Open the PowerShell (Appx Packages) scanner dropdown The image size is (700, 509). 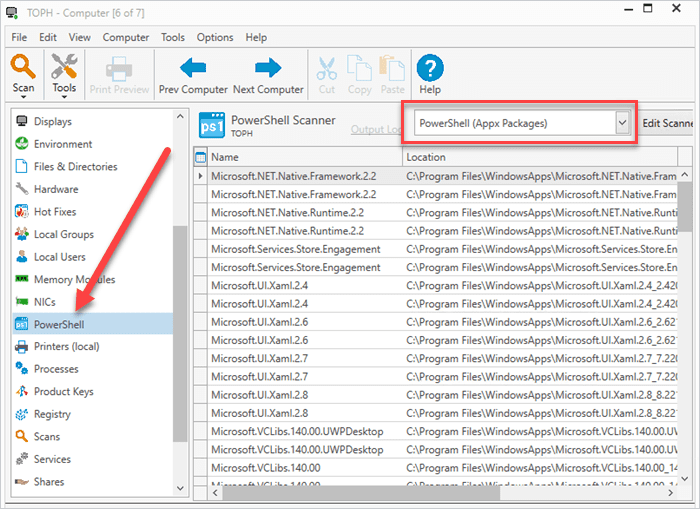click(621, 123)
